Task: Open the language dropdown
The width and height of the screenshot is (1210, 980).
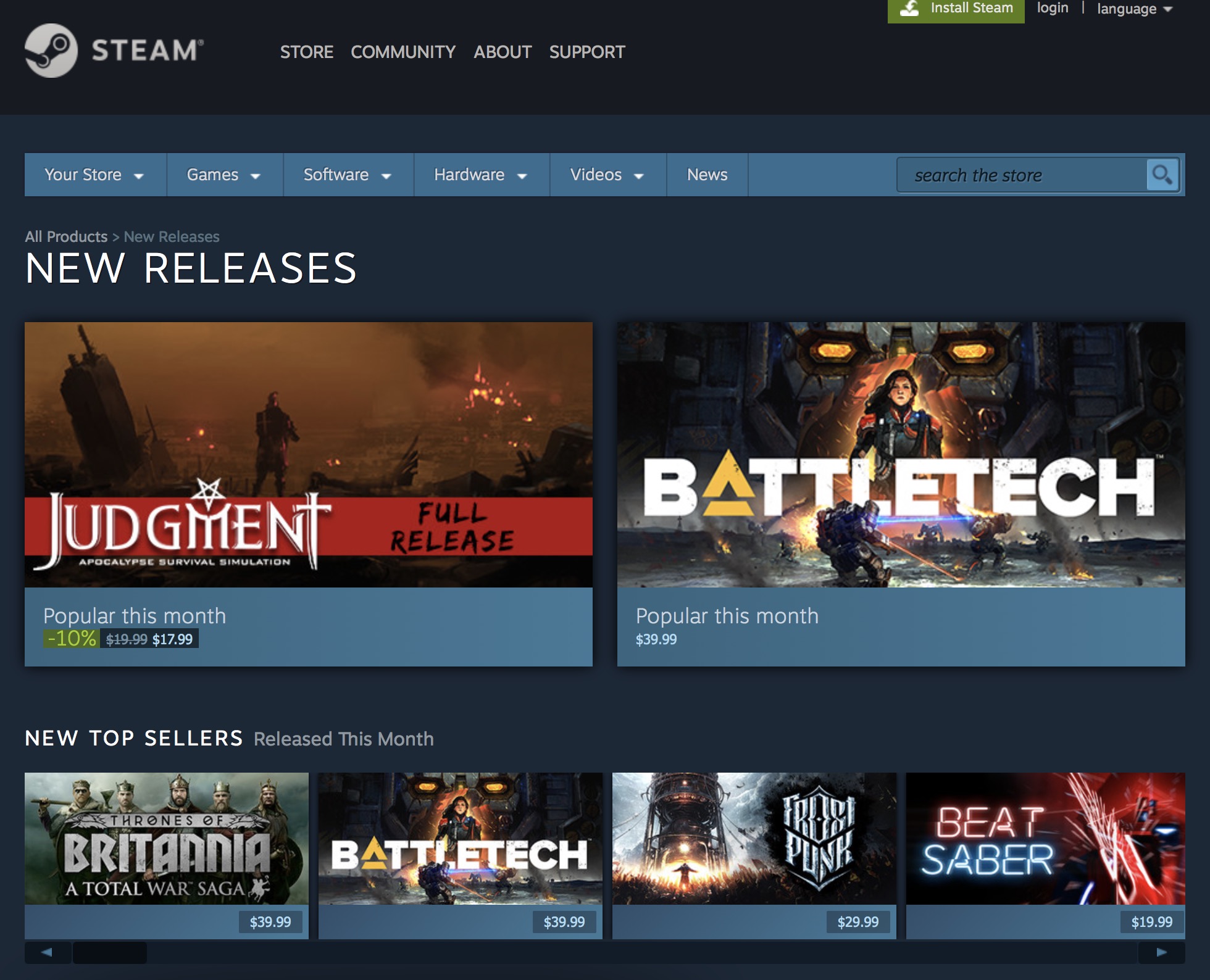Action: tap(1135, 9)
